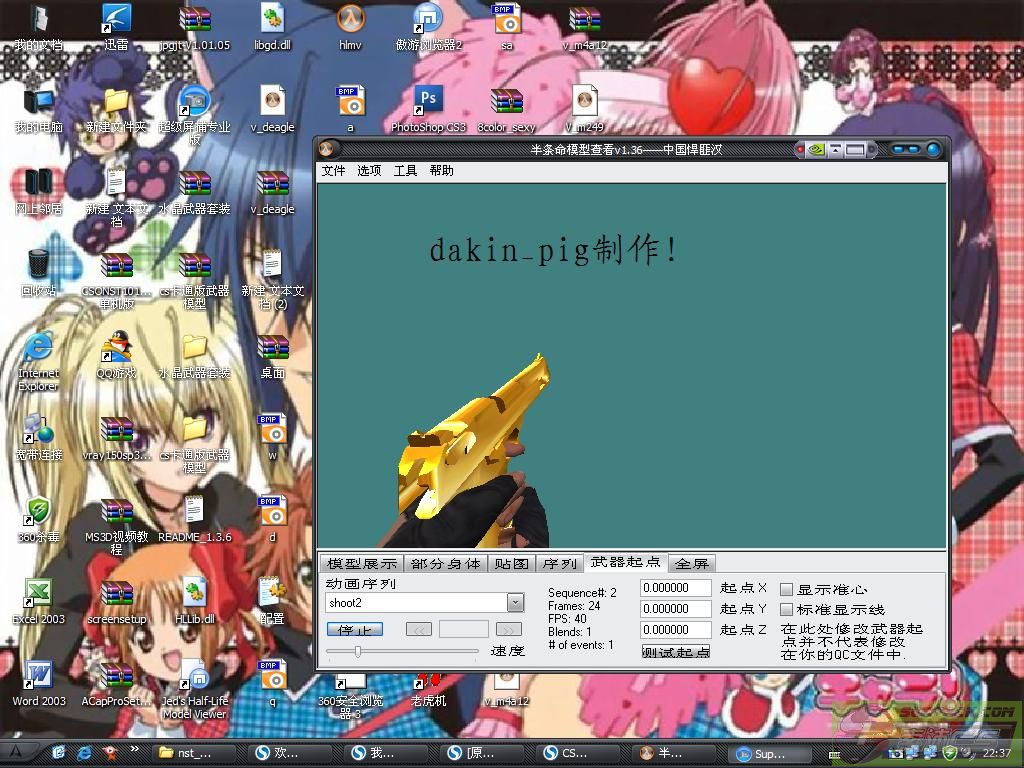Select the v_m249 file icon
Viewport: 1024px width, 768px height.
pos(584,109)
